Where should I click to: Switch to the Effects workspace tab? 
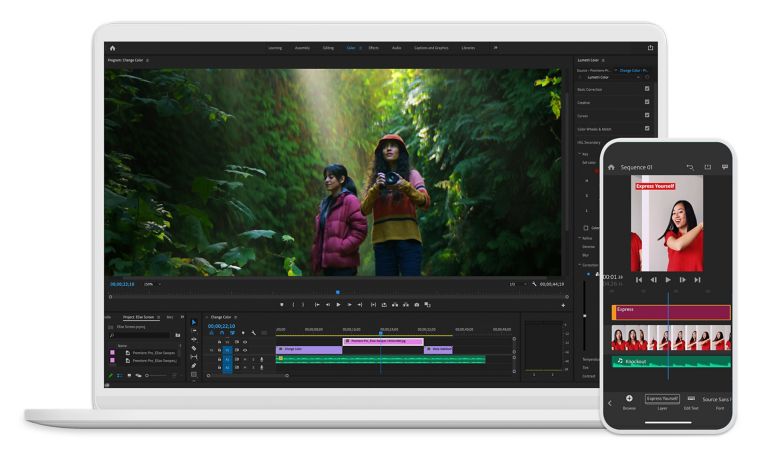pos(373,47)
